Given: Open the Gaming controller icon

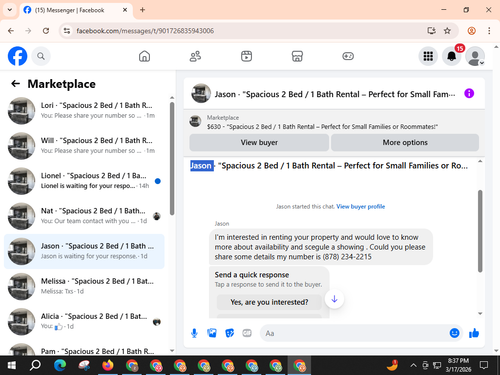Looking at the screenshot, I should click(348, 56).
